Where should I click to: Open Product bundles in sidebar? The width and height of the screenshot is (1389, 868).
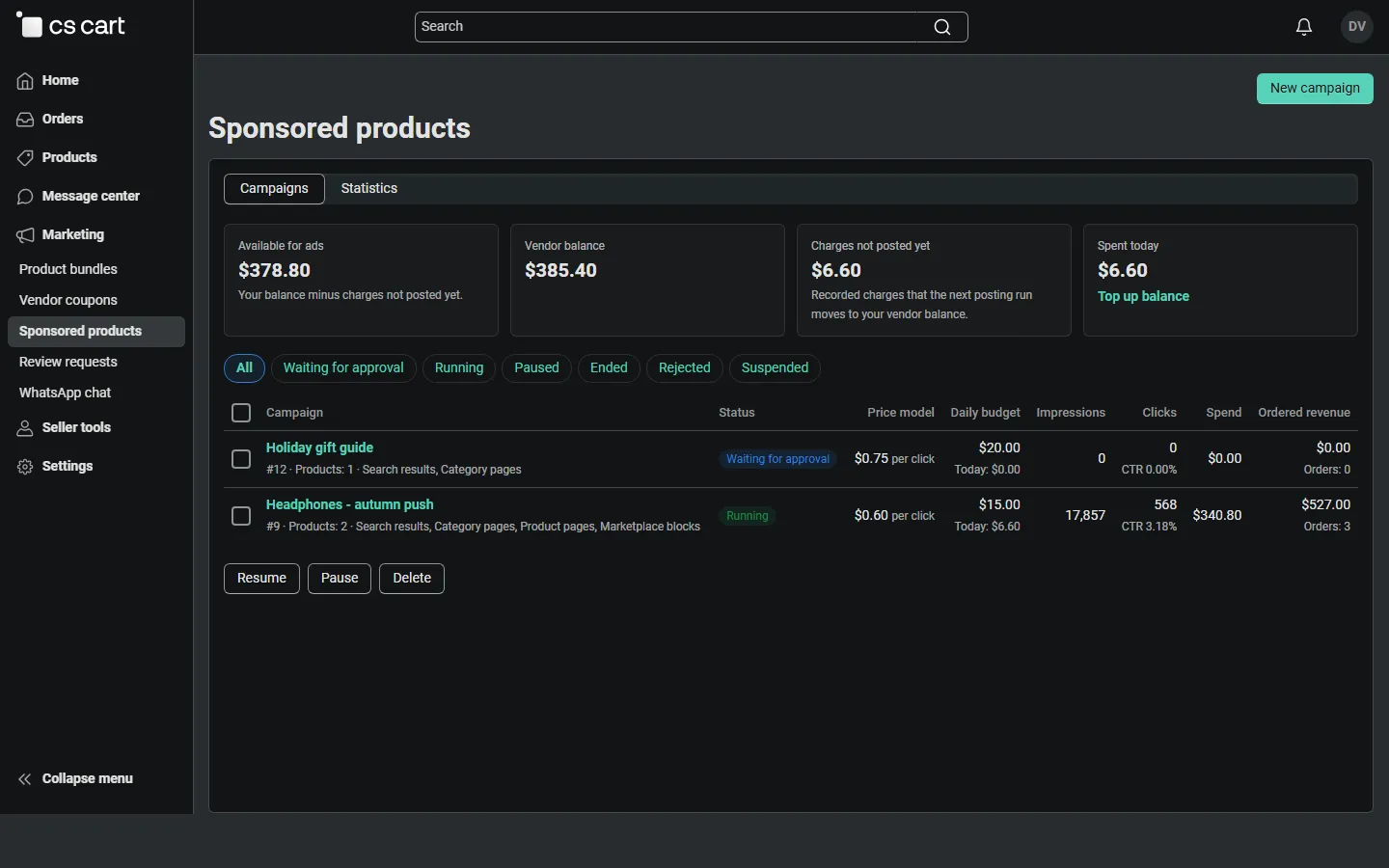(96, 270)
